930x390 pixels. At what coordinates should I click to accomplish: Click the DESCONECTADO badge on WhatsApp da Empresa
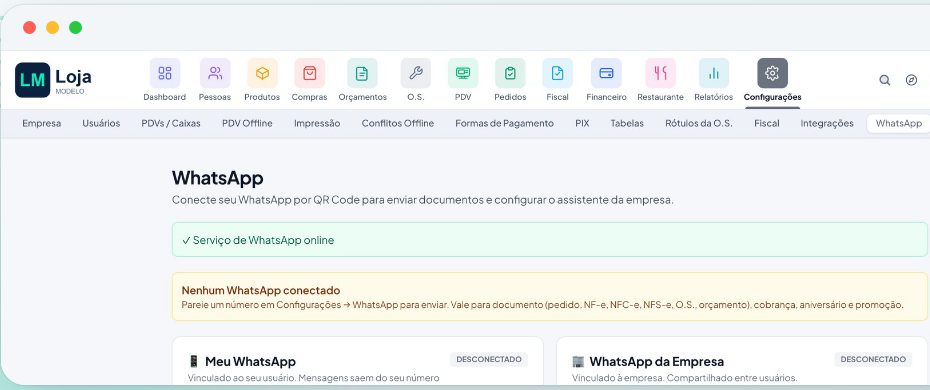point(873,359)
